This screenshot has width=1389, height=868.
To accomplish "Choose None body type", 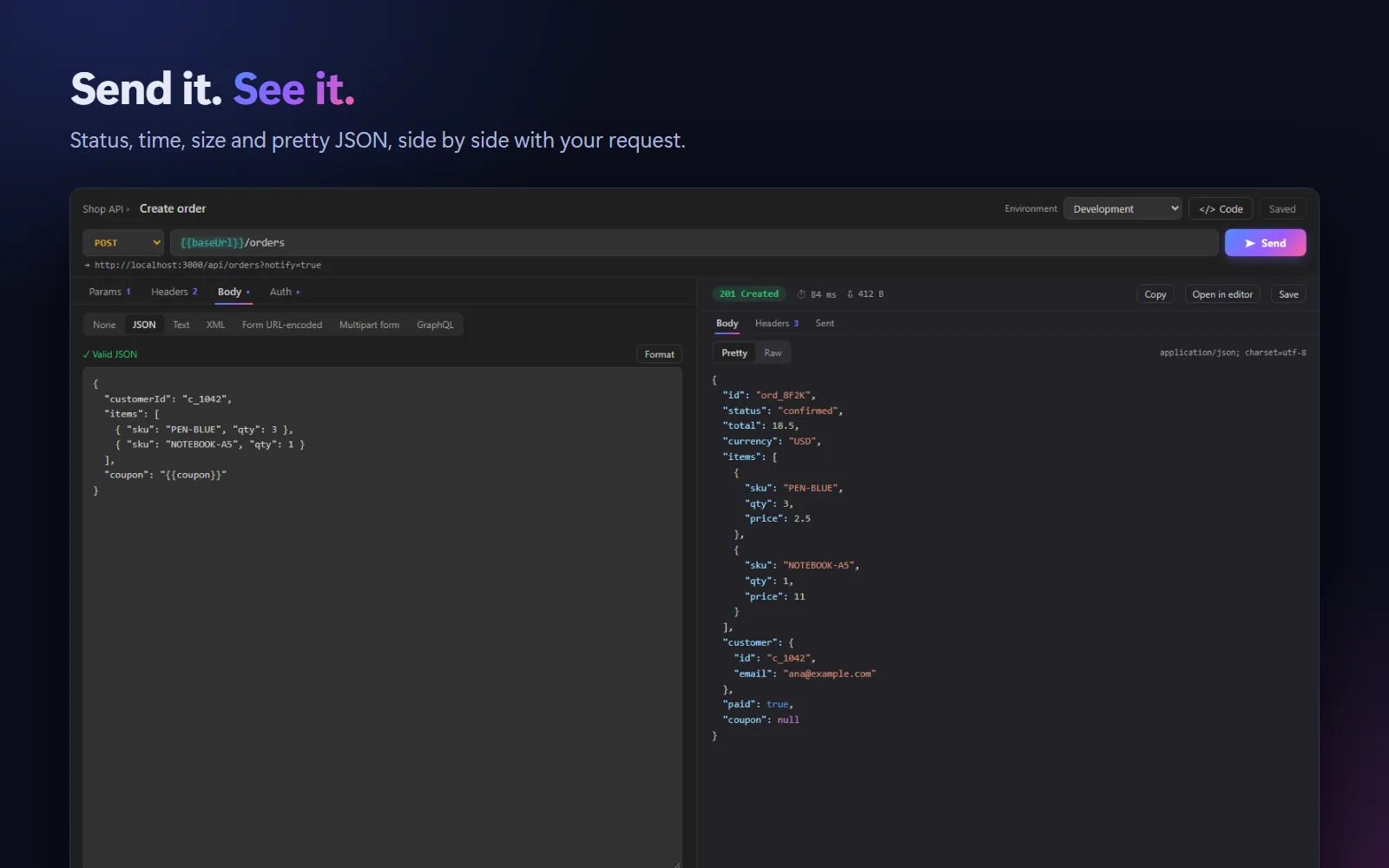I will tap(104, 325).
